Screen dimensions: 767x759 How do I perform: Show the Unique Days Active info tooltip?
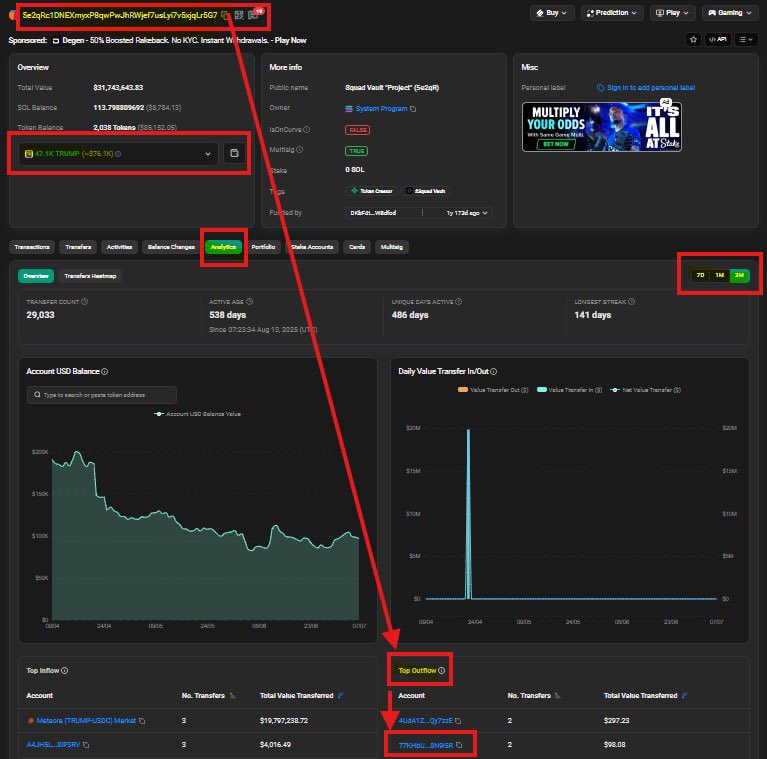pos(459,302)
